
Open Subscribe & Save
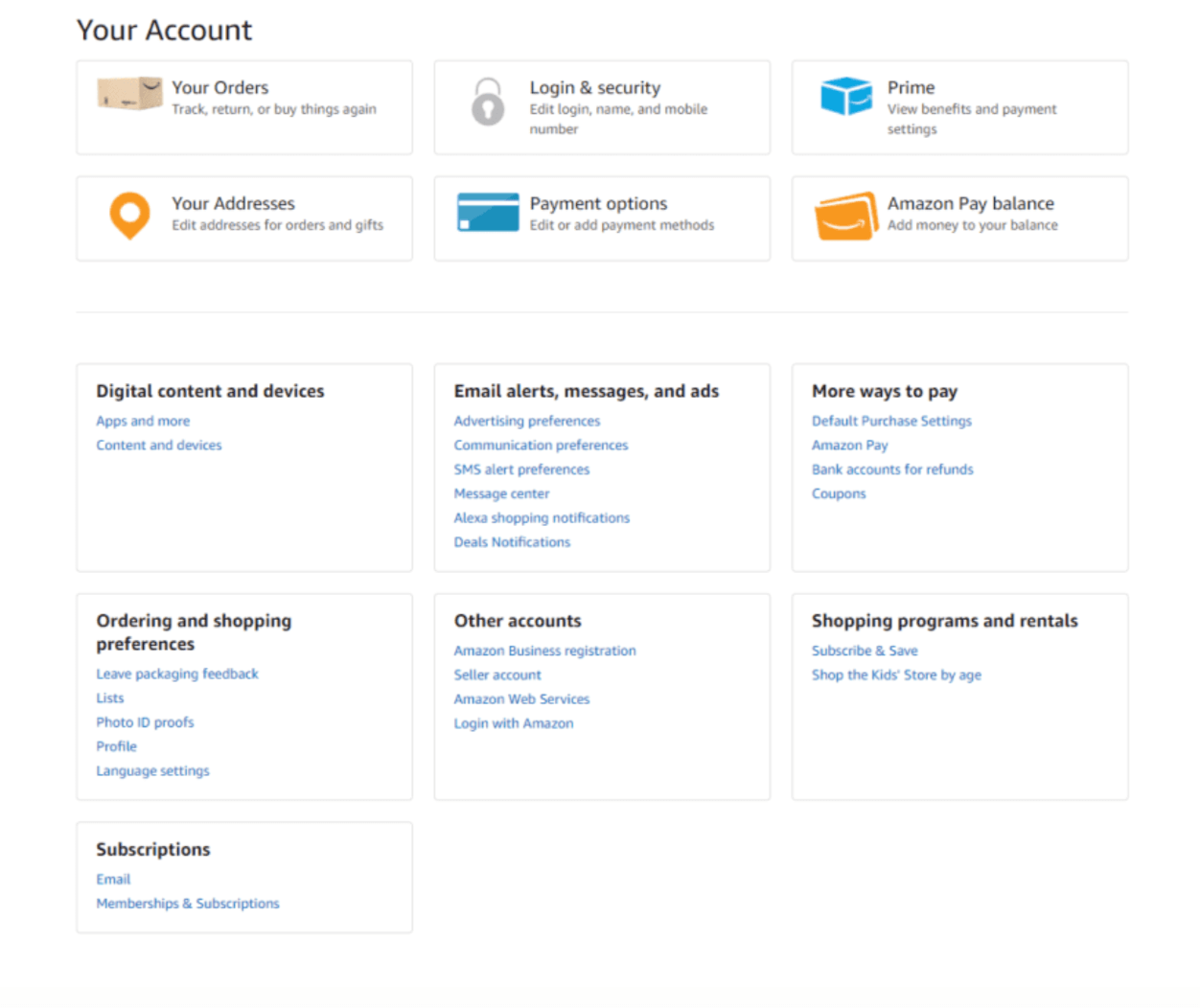[865, 651]
